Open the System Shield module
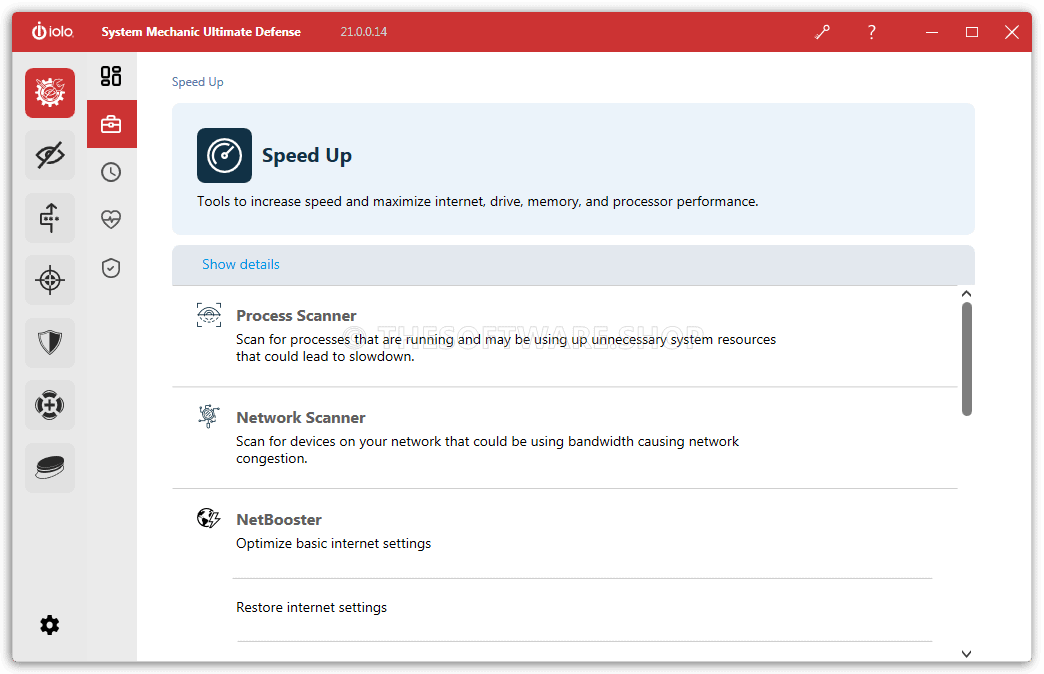The height and width of the screenshot is (674, 1044). [50, 342]
